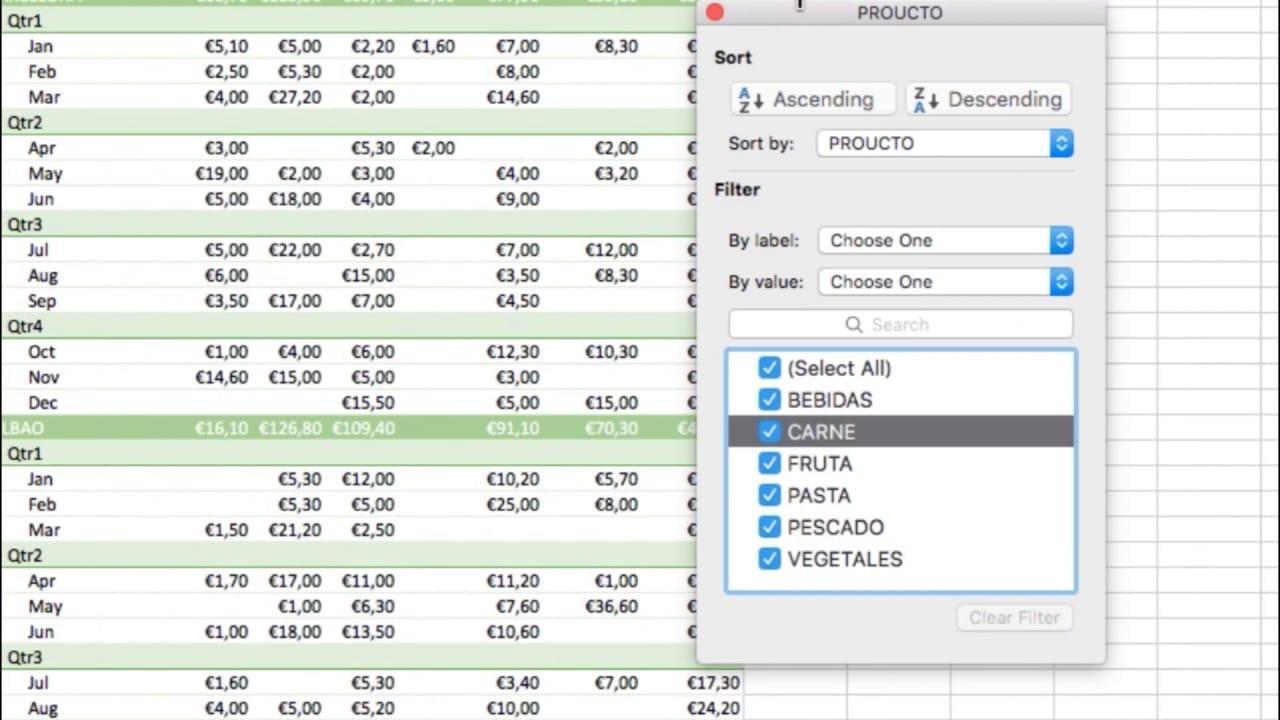Toggle the FRUTA checkbox
This screenshot has height=720, width=1280.
[768, 464]
